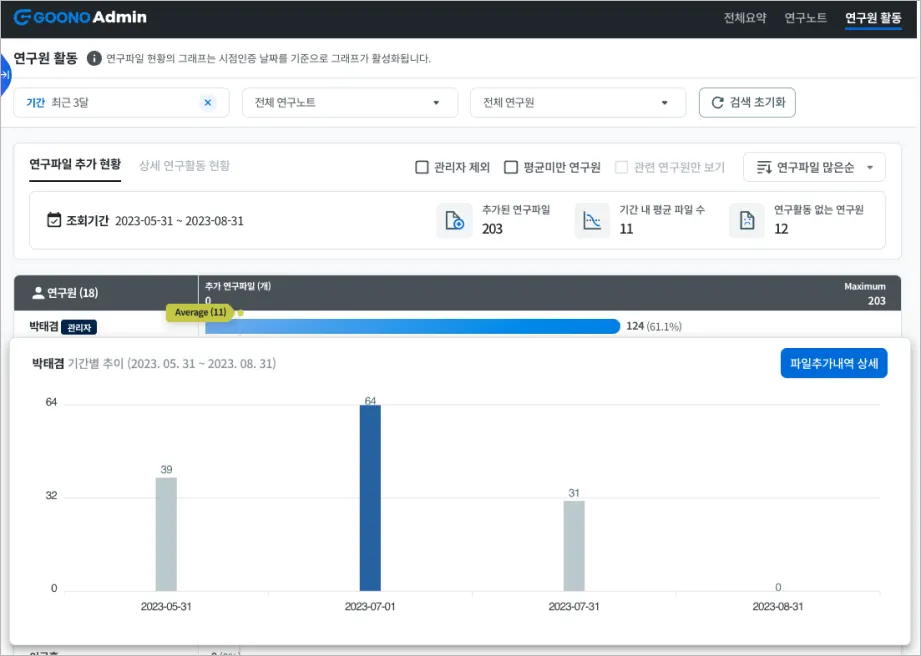Click the calendar icon next to 조회기간
The width and height of the screenshot is (921, 656).
pyautogui.click(x=54, y=220)
